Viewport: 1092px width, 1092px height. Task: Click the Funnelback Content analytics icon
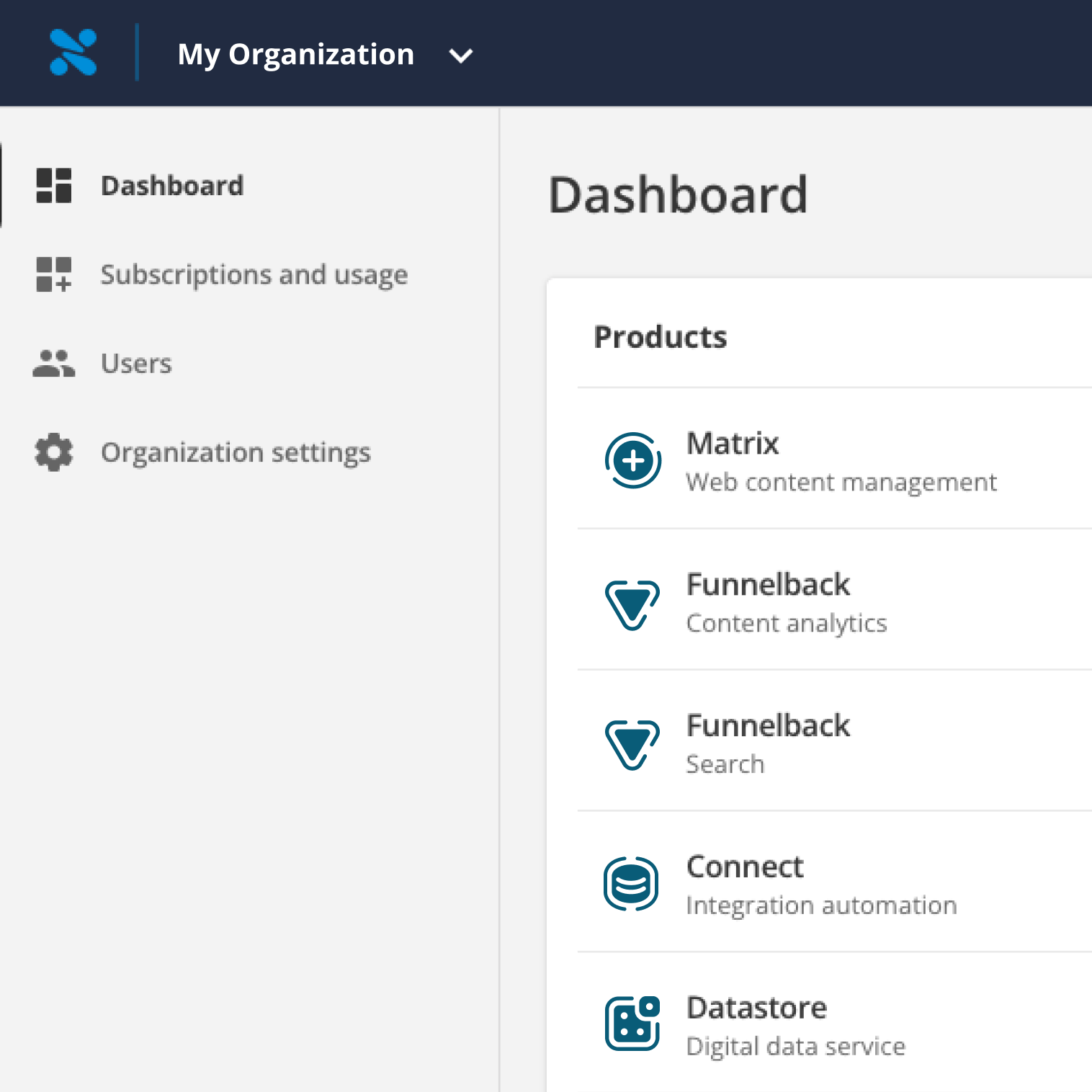coord(632,604)
